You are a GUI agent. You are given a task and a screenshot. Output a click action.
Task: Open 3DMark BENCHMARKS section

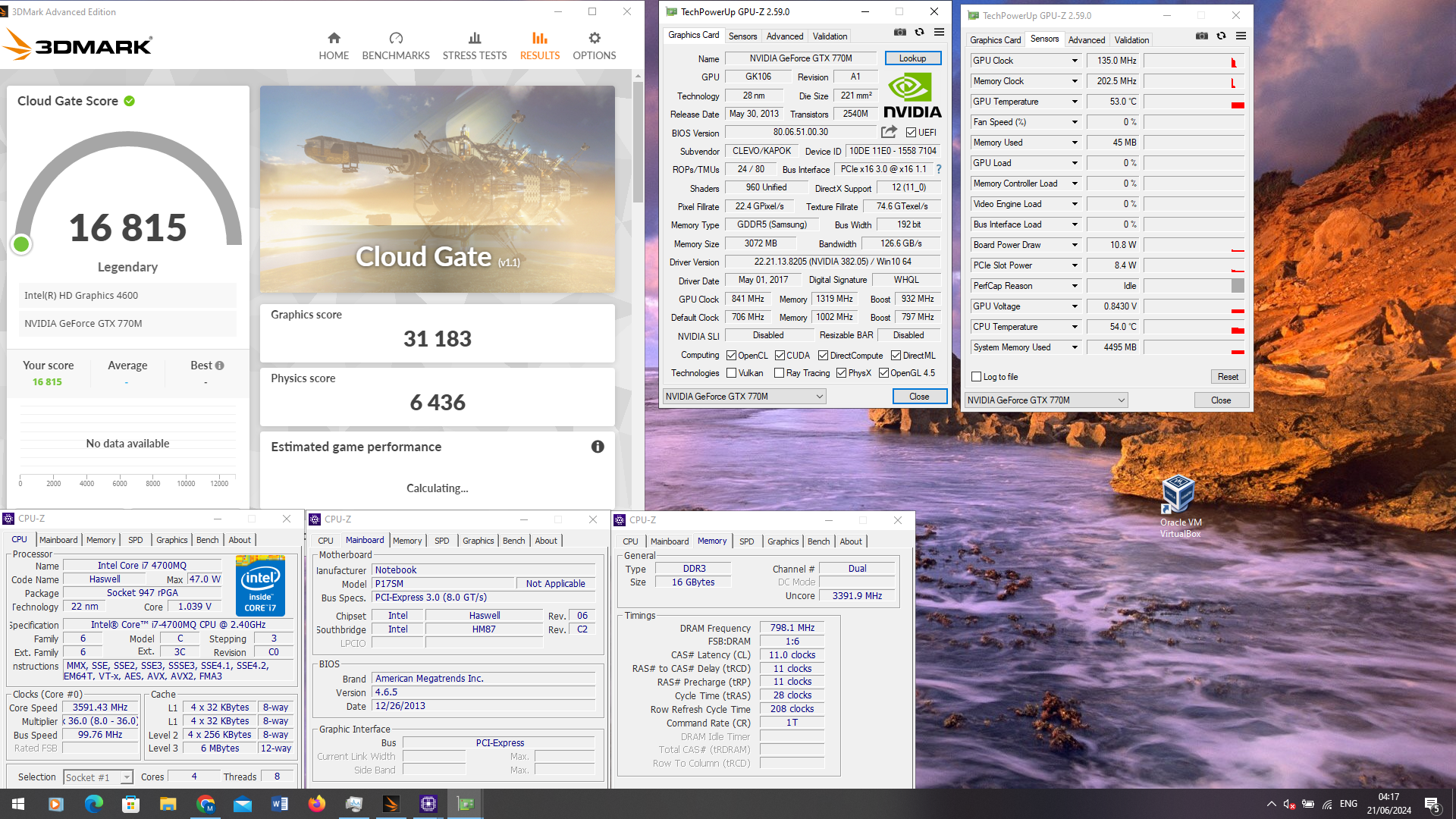396,46
